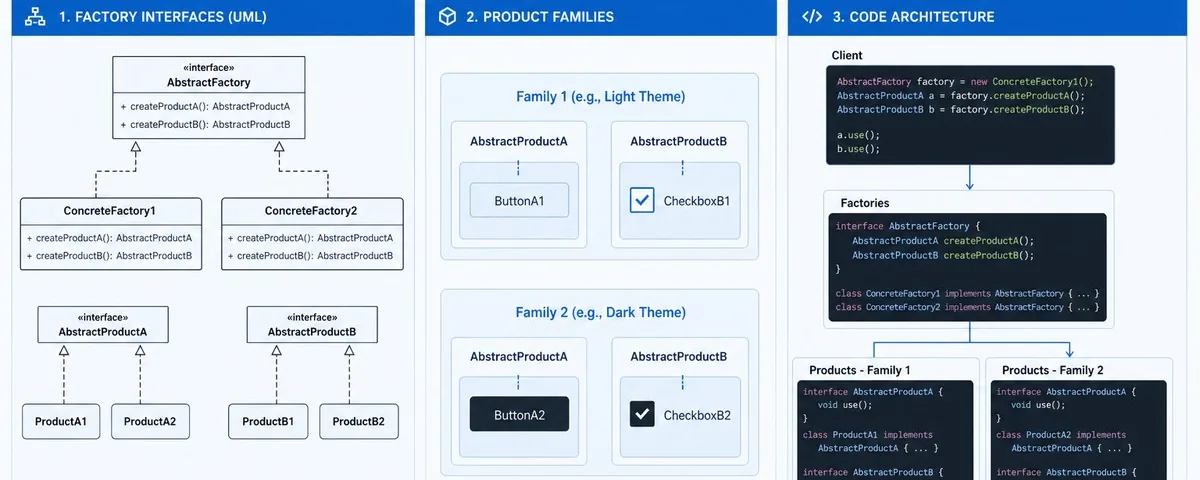Click the dark ButtonA2 button
Screen dimensions: 1200x480
point(519,414)
